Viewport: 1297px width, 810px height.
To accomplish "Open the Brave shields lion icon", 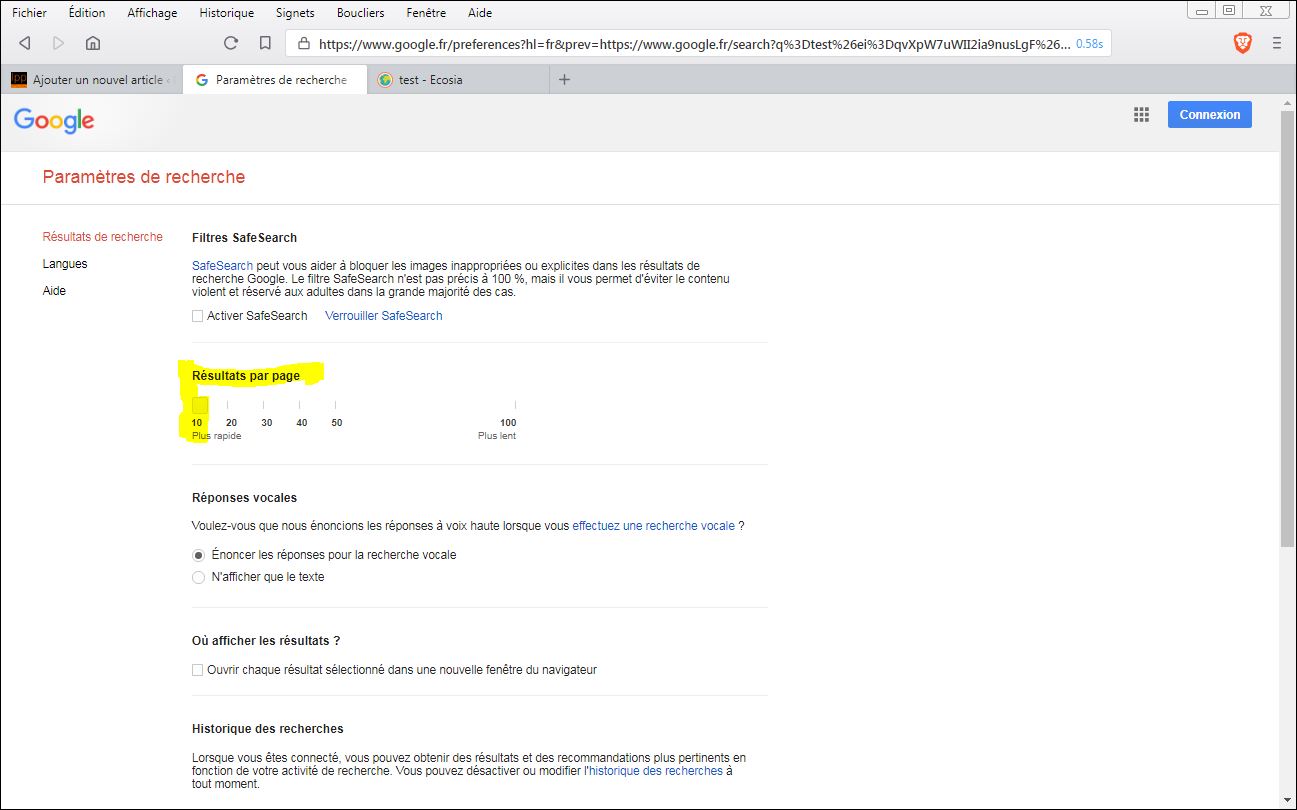I will pos(1242,43).
